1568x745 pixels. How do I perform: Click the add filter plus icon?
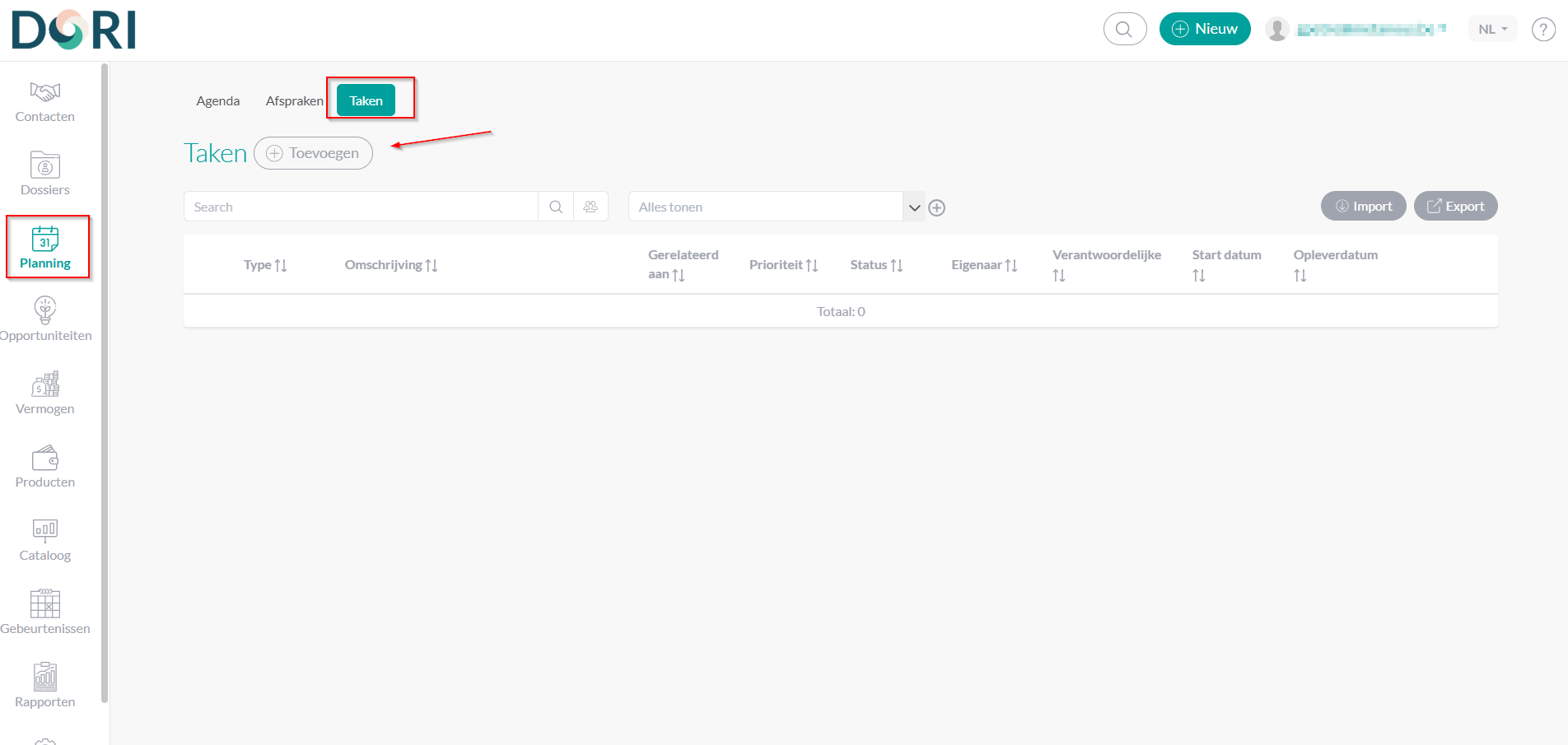(936, 207)
